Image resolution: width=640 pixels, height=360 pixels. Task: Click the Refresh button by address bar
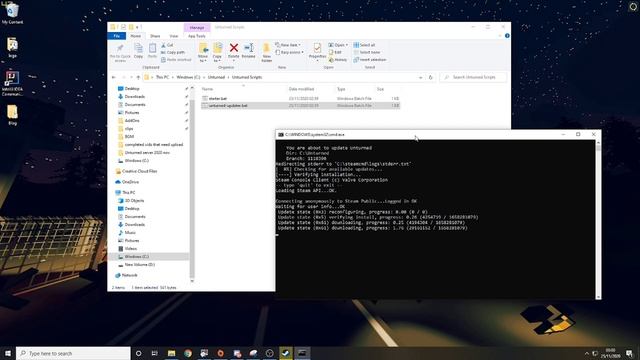[x=430, y=77]
